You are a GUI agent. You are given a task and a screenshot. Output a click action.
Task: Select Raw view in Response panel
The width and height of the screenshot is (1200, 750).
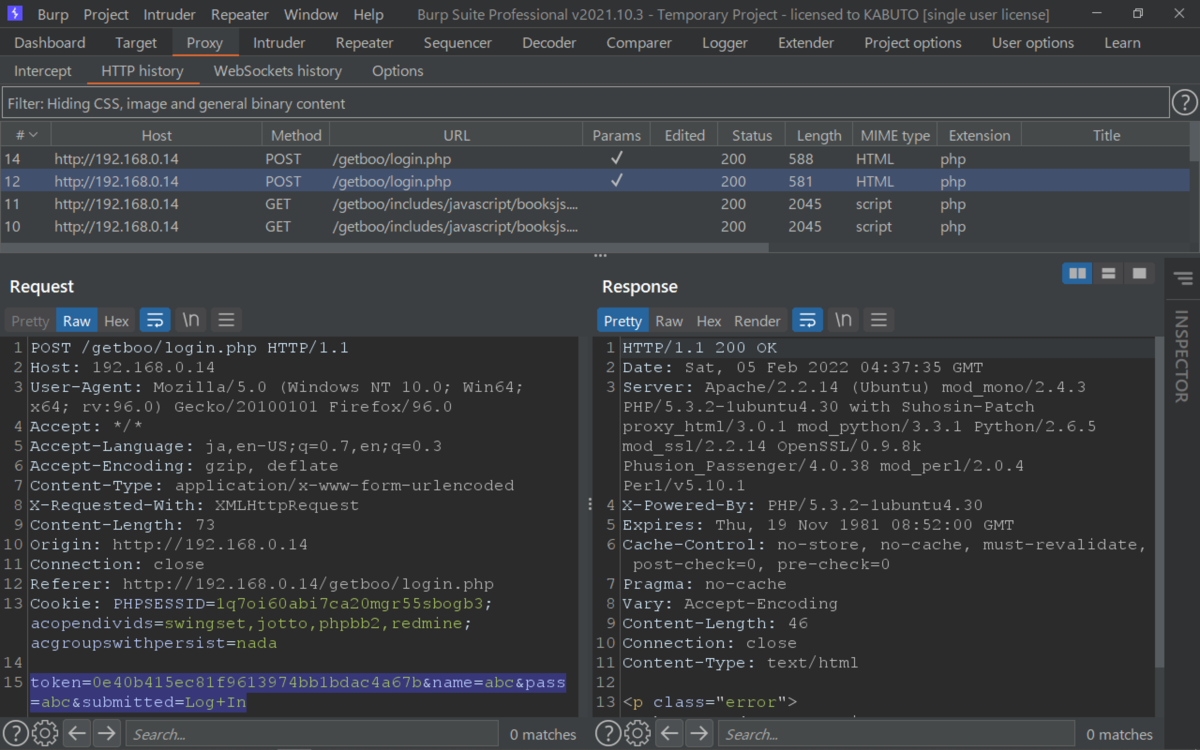(669, 321)
